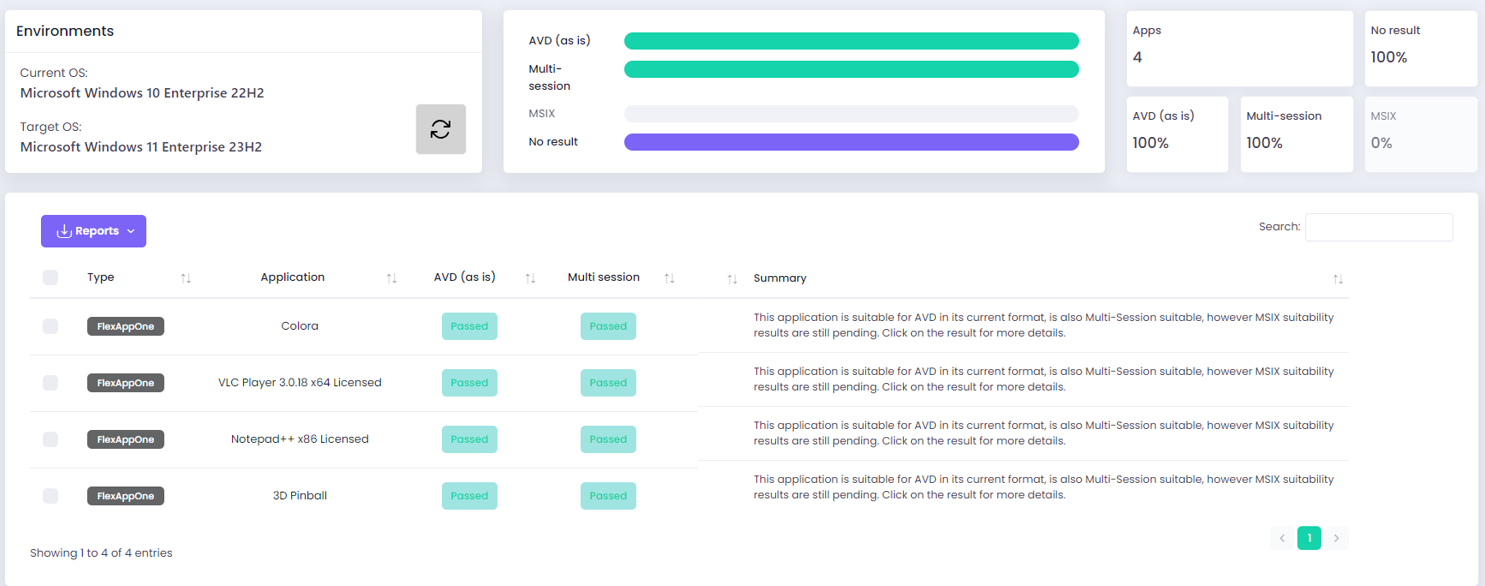Sort by Summary column sort icon
The width and height of the screenshot is (1485, 586).
tap(1338, 279)
